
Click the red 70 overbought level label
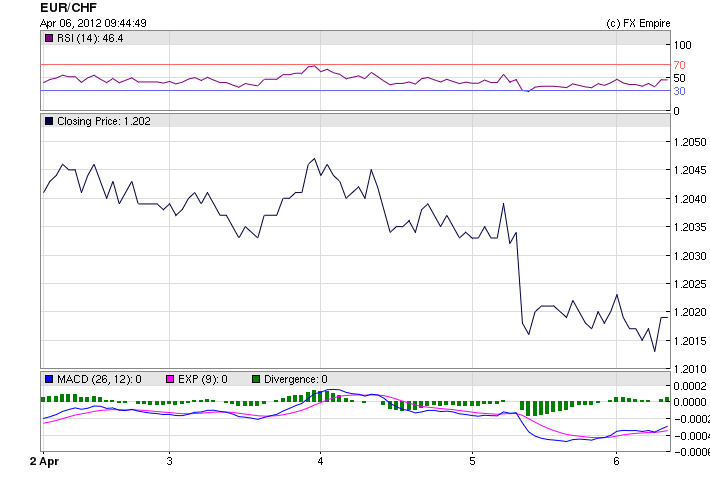coord(678,65)
